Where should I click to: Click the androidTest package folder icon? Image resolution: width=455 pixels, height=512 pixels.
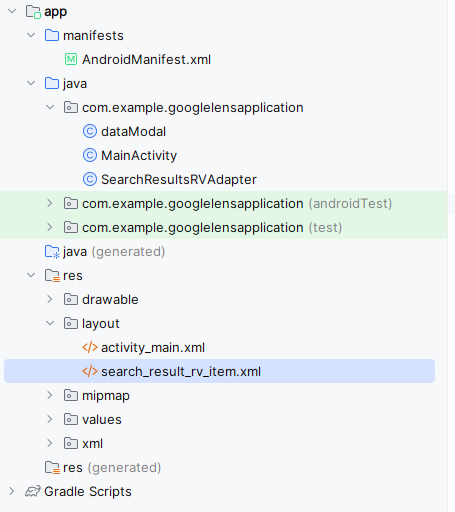tap(71, 203)
